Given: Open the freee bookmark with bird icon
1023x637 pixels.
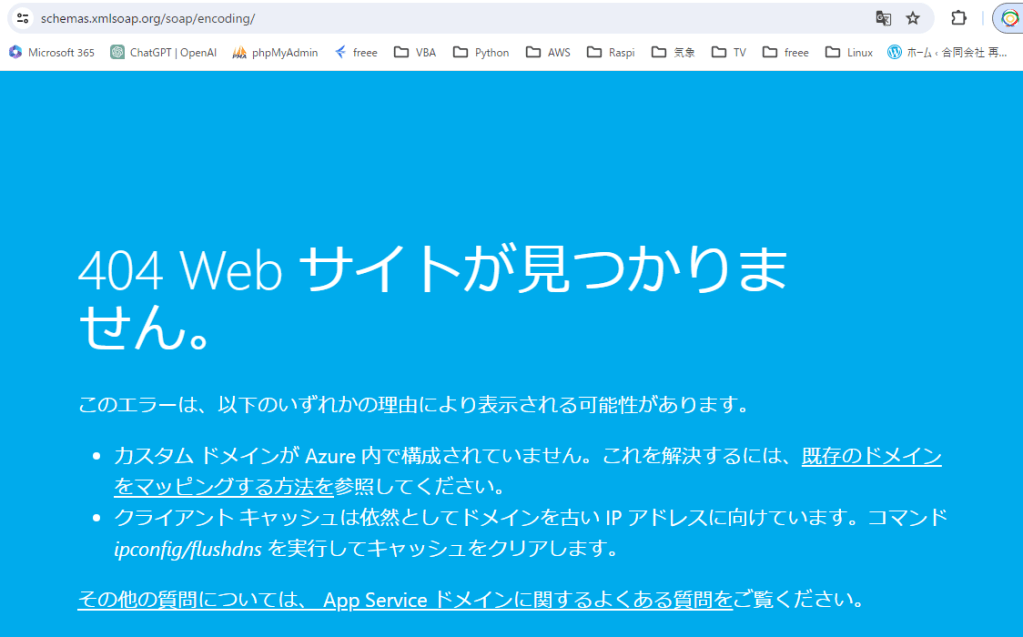Looking at the screenshot, I should tap(356, 52).
